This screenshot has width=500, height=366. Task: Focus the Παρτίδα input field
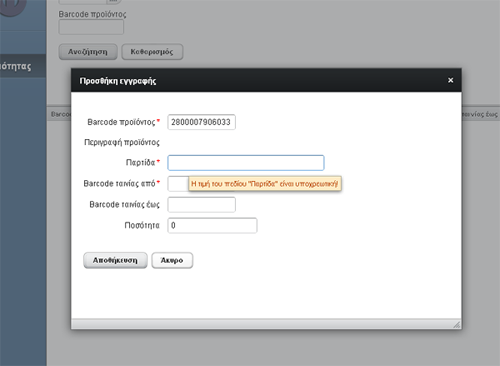pyautogui.click(x=246, y=163)
